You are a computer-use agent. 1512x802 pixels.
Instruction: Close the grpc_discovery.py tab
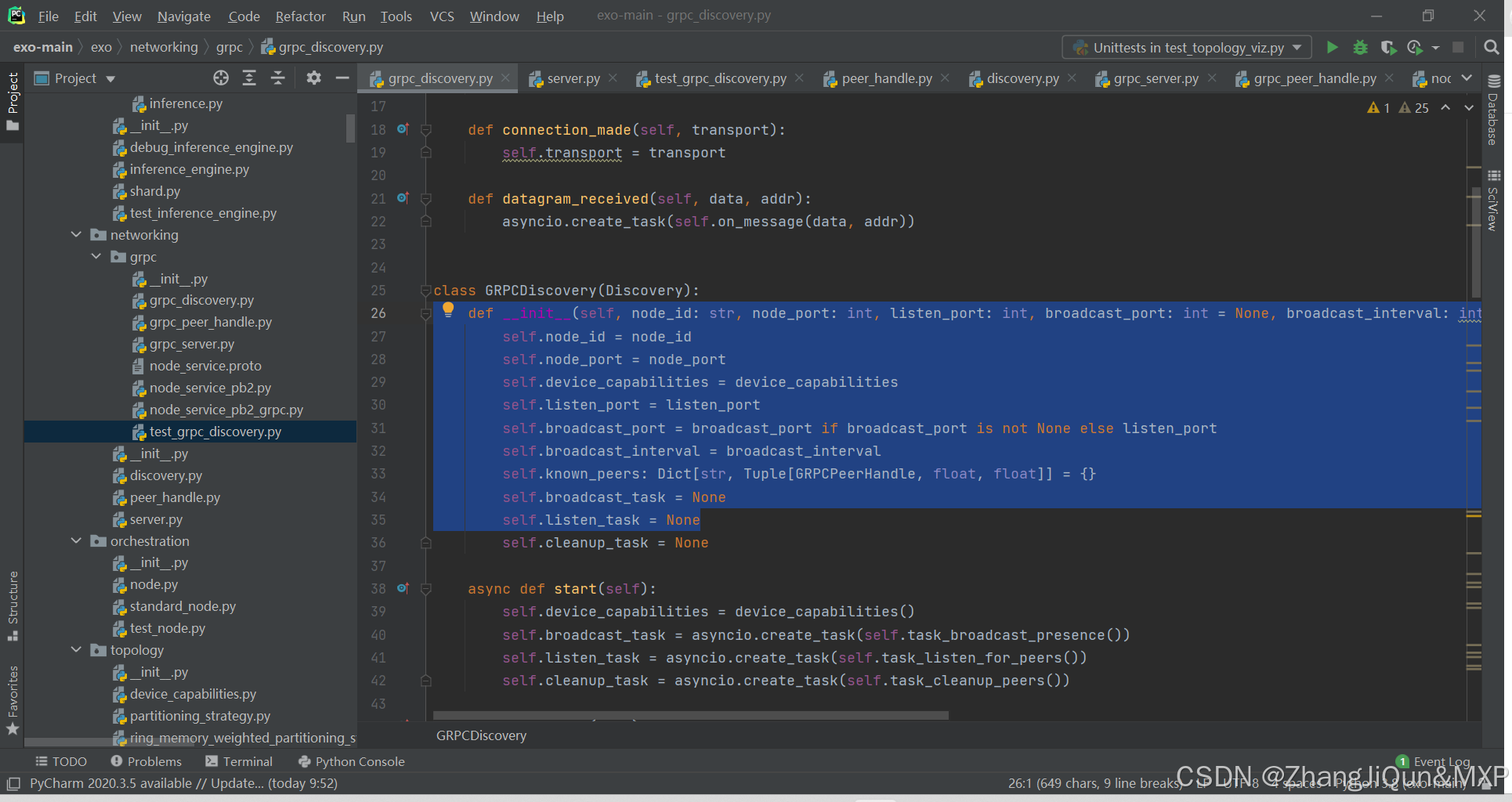505,78
